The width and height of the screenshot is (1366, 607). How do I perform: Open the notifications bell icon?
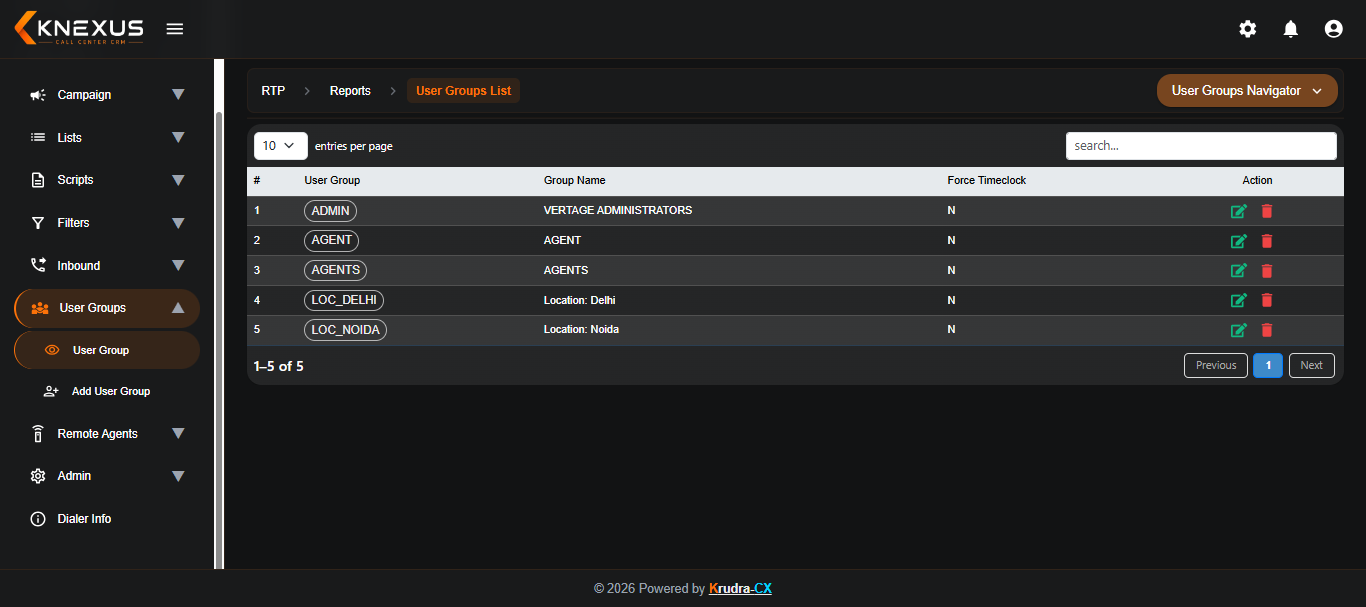[1291, 29]
